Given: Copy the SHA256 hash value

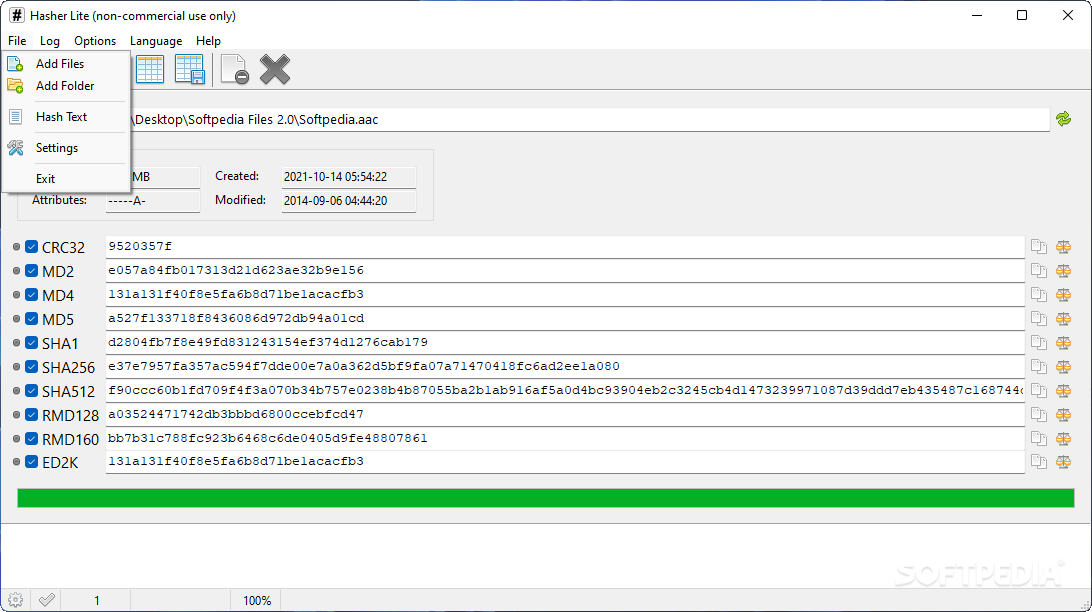Looking at the screenshot, I should (x=1039, y=367).
